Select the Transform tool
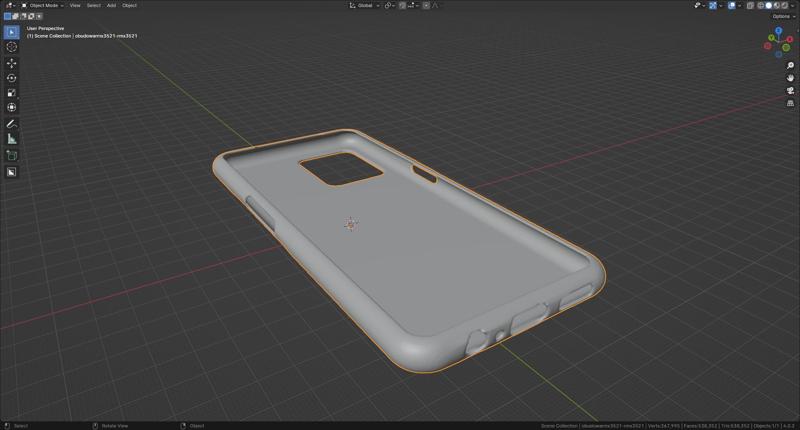This screenshot has height=430, width=800. [x=11, y=108]
